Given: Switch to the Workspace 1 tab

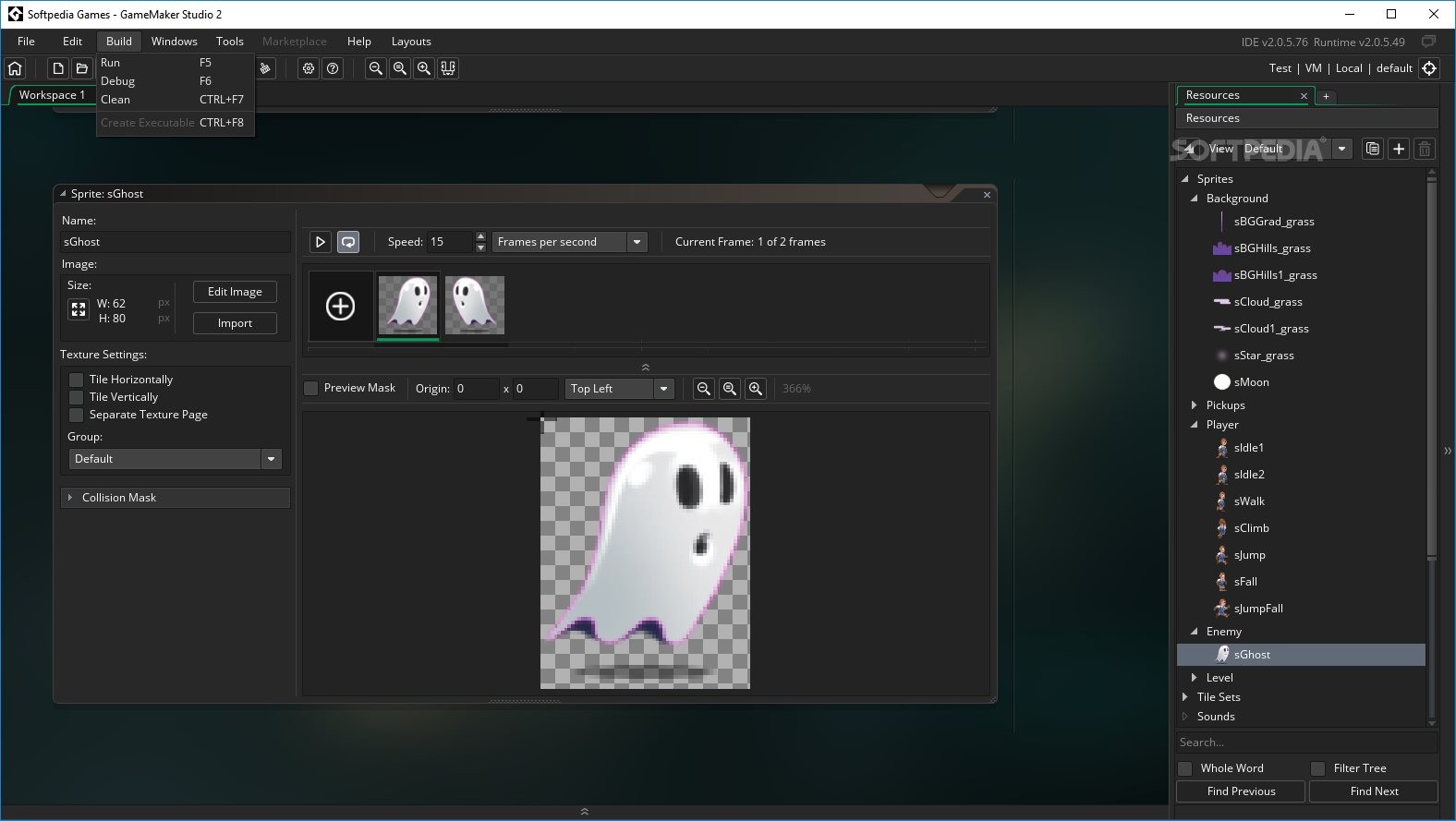Looking at the screenshot, I should 52,95.
